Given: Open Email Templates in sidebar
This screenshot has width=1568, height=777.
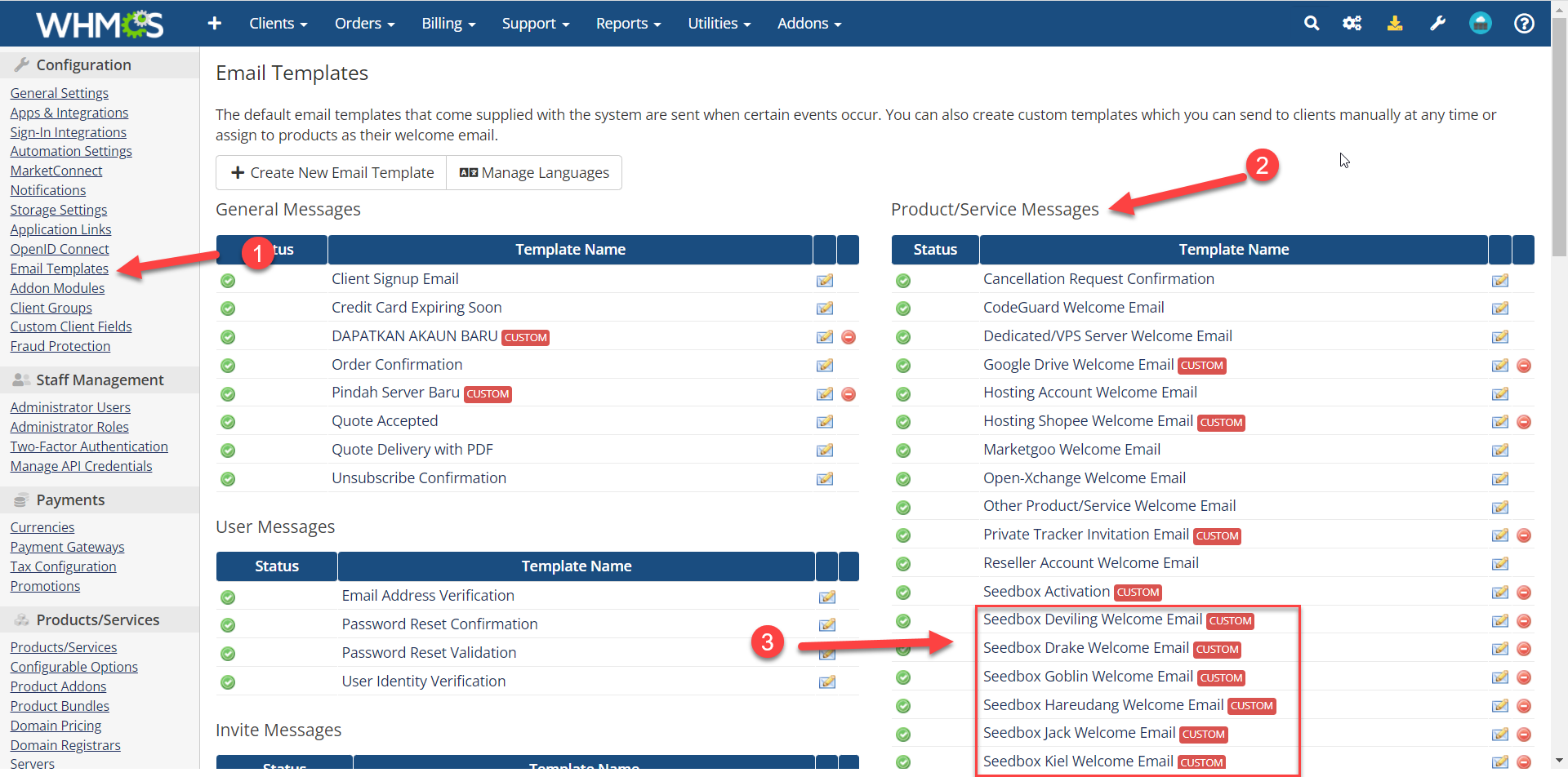Looking at the screenshot, I should pos(59,269).
